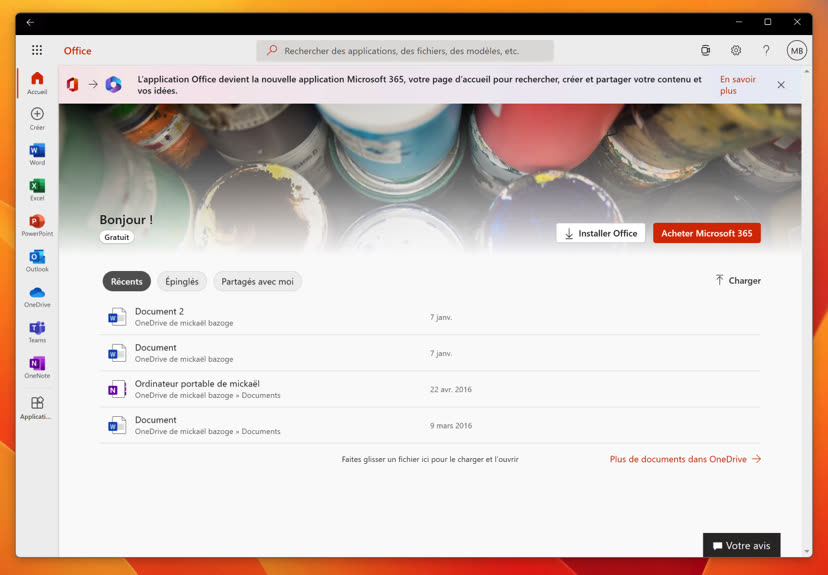Launch Word from the sidebar
The image size is (828, 575).
click(37, 154)
